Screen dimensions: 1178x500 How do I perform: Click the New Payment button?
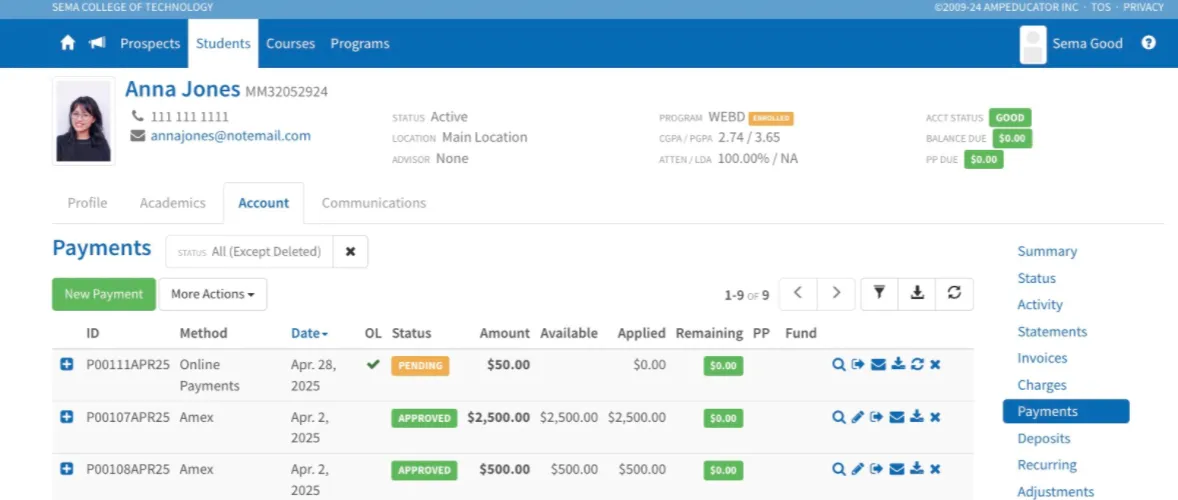[x=104, y=294]
